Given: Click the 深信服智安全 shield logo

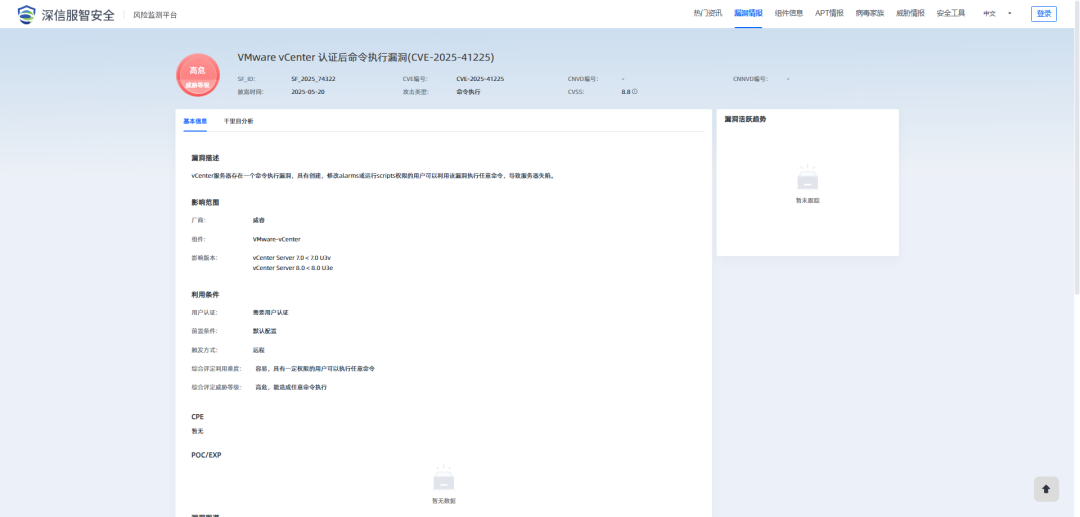Looking at the screenshot, I should [x=27, y=14].
